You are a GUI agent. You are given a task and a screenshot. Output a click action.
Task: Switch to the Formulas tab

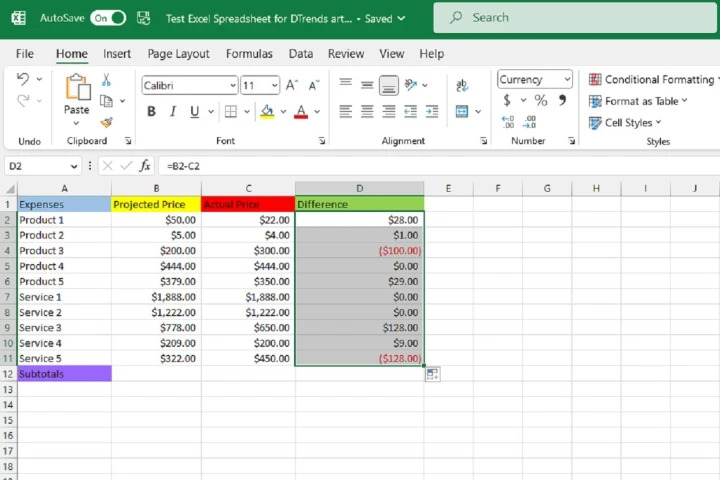tap(249, 54)
